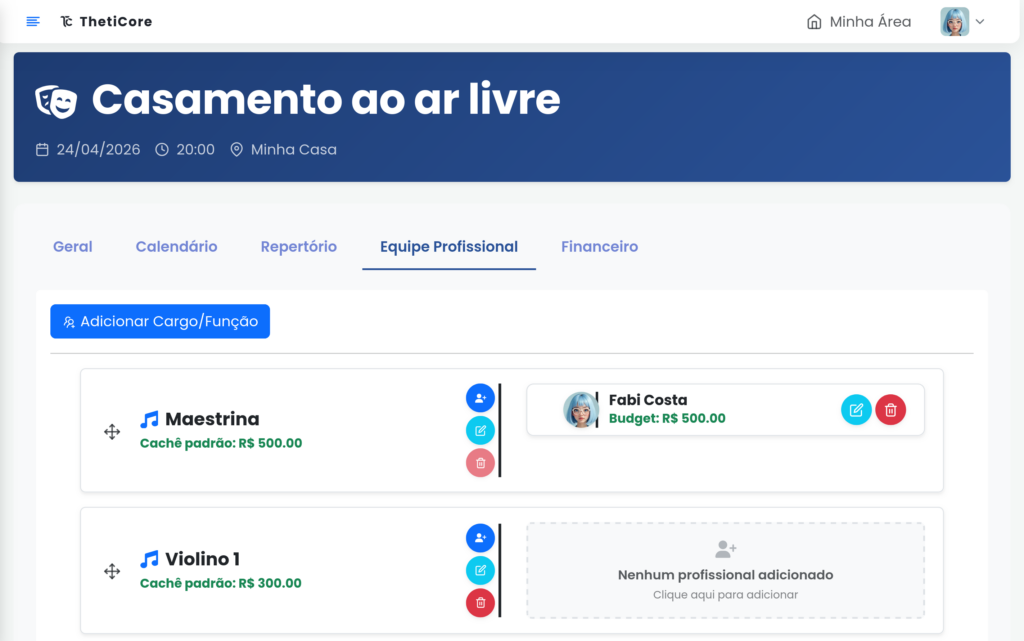Open the Financeiro tab

tap(600, 247)
